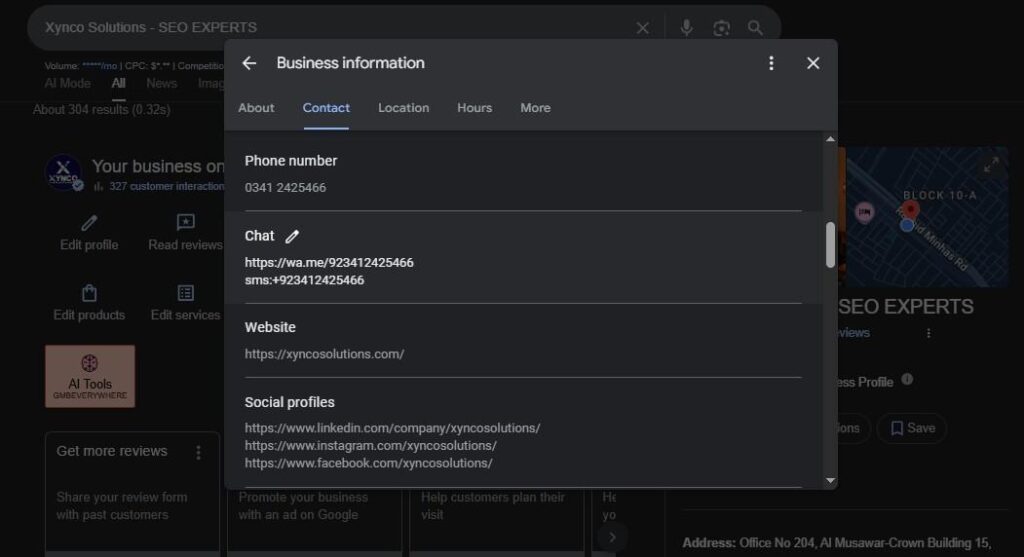Start voice search with the microphone icon
The width and height of the screenshot is (1024, 557).
coord(686,28)
